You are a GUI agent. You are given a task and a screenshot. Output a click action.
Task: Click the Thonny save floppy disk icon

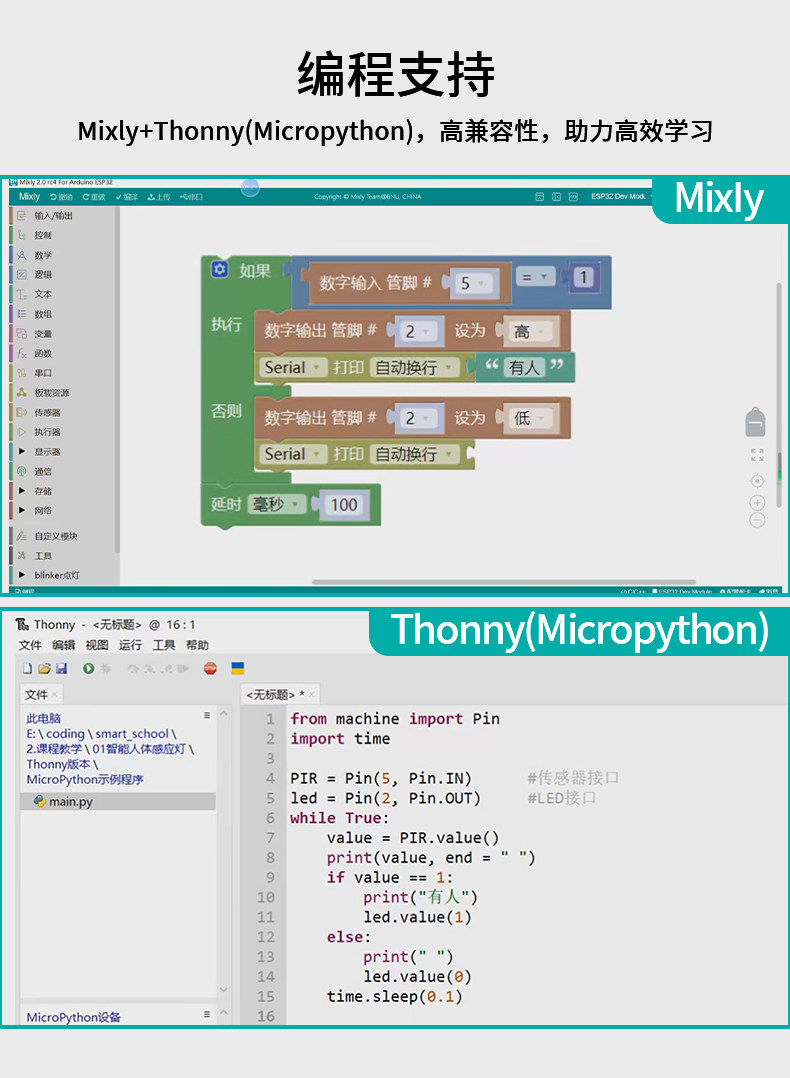(x=61, y=668)
